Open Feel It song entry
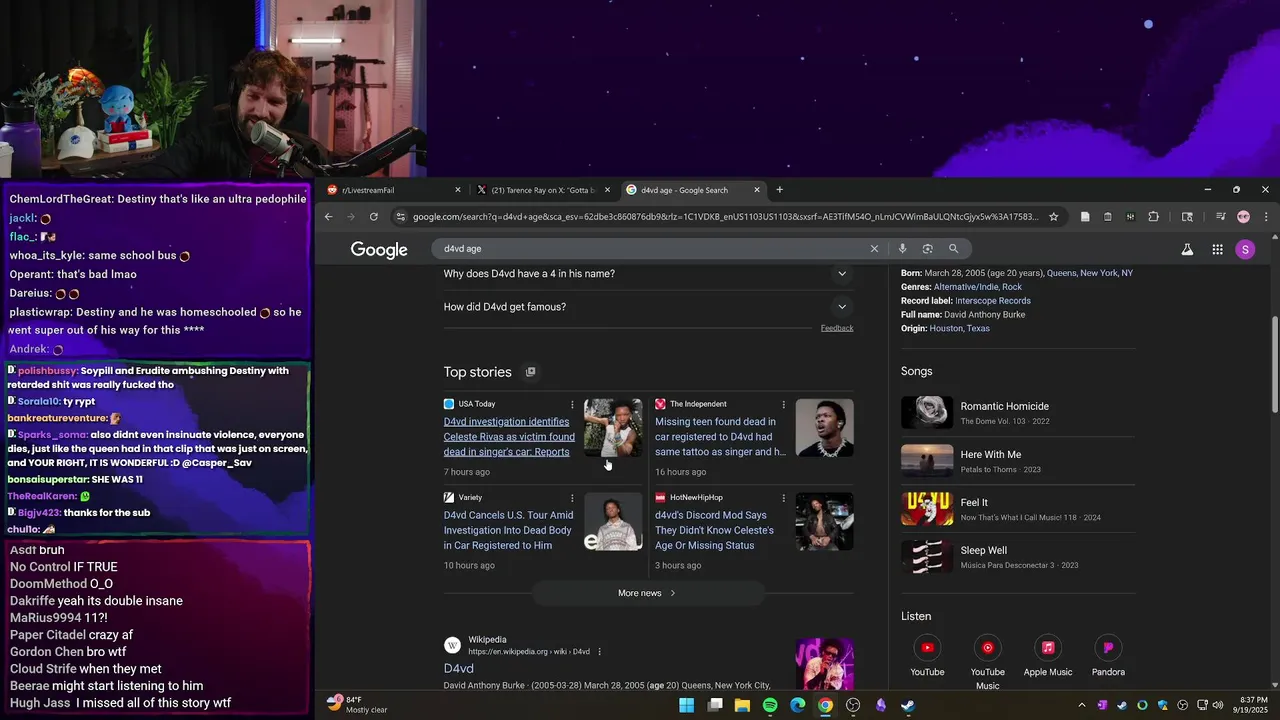This screenshot has height=720, width=1280. pyautogui.click(x=1018, y=508)
